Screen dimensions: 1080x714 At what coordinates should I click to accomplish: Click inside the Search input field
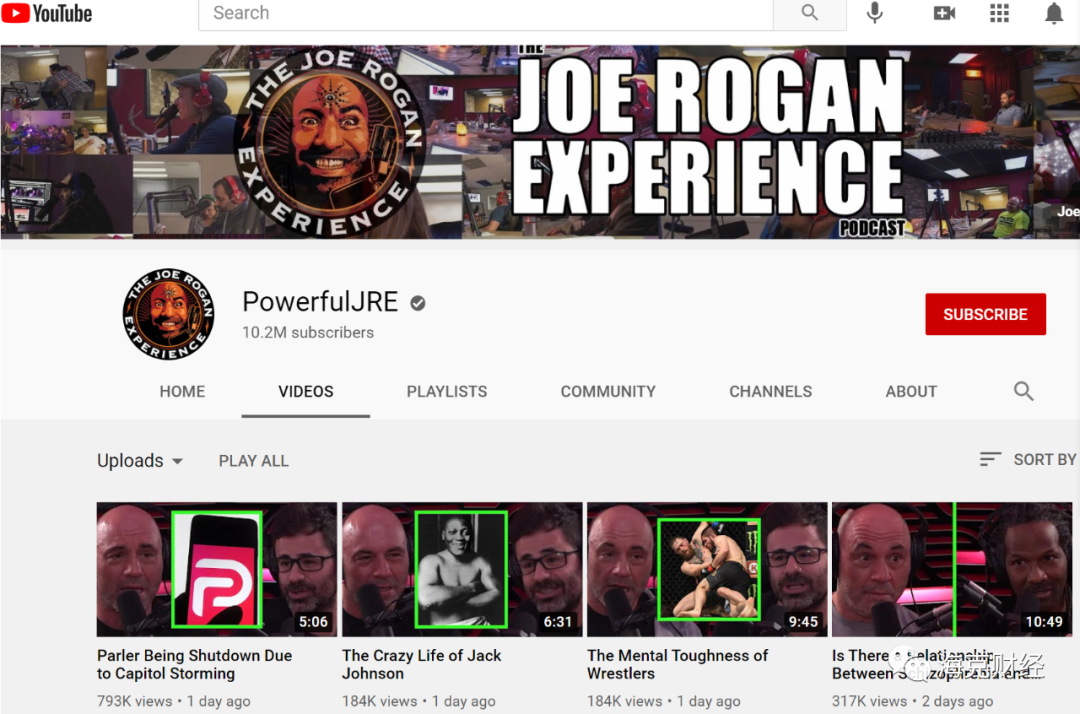tap(485, 13)
